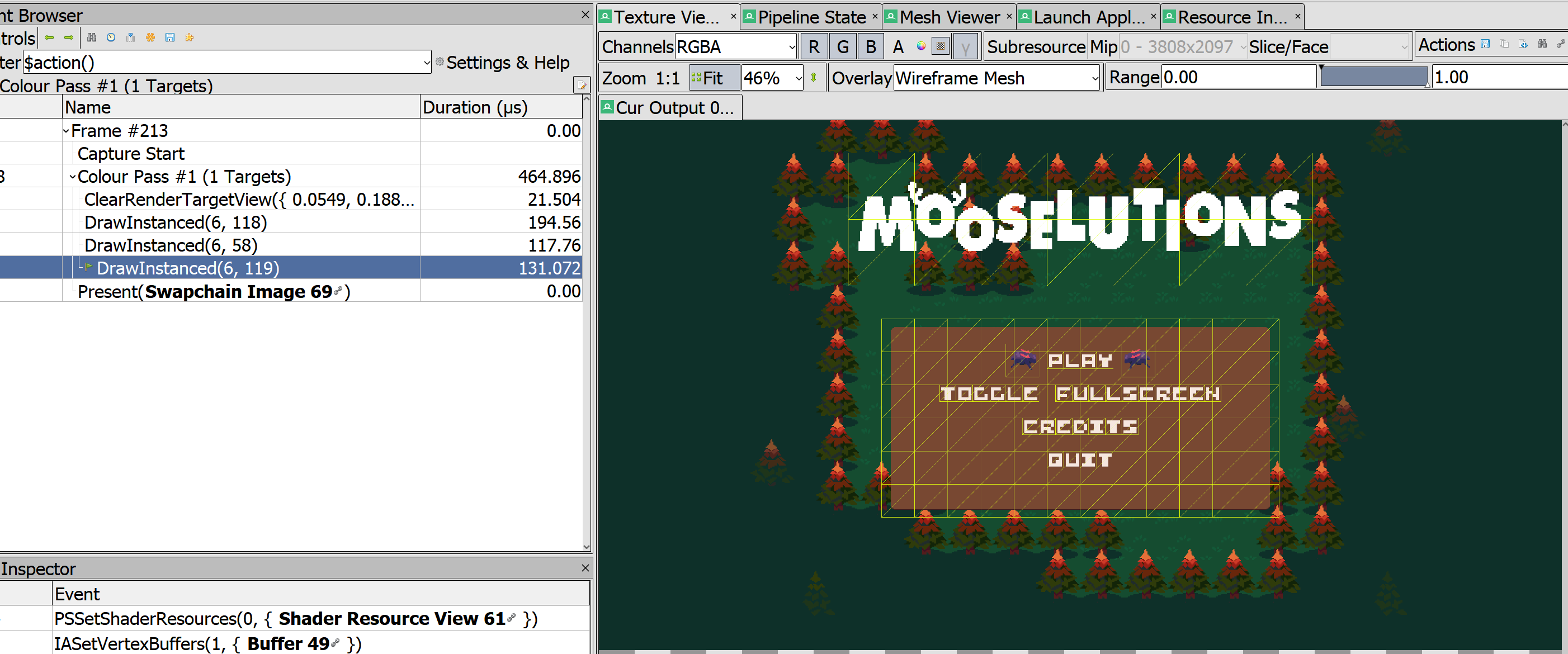Open find event binoculars icon

click(91, 37)
